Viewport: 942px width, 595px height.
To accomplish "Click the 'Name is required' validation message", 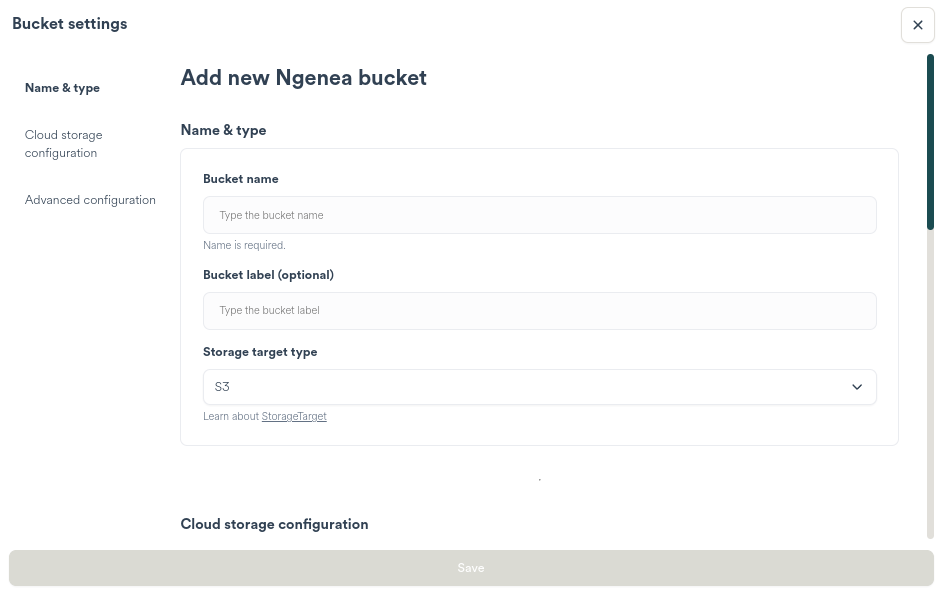I will [x=244, y=245].
